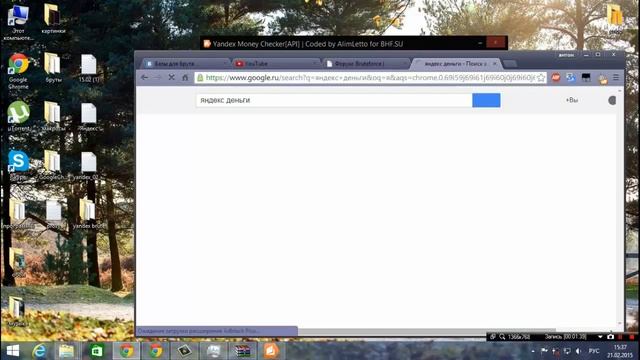Stop loading the page with X button
This screenshot has height=360, width=640.
click(x=171, y=77)
